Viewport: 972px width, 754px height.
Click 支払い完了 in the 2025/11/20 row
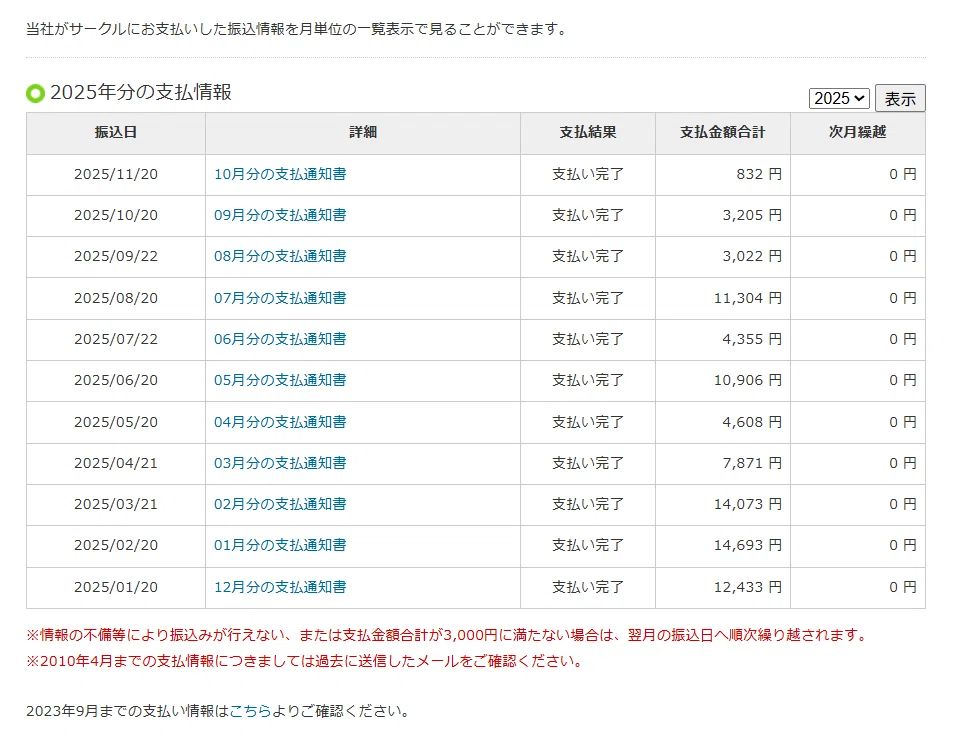[x=588, y=174]
